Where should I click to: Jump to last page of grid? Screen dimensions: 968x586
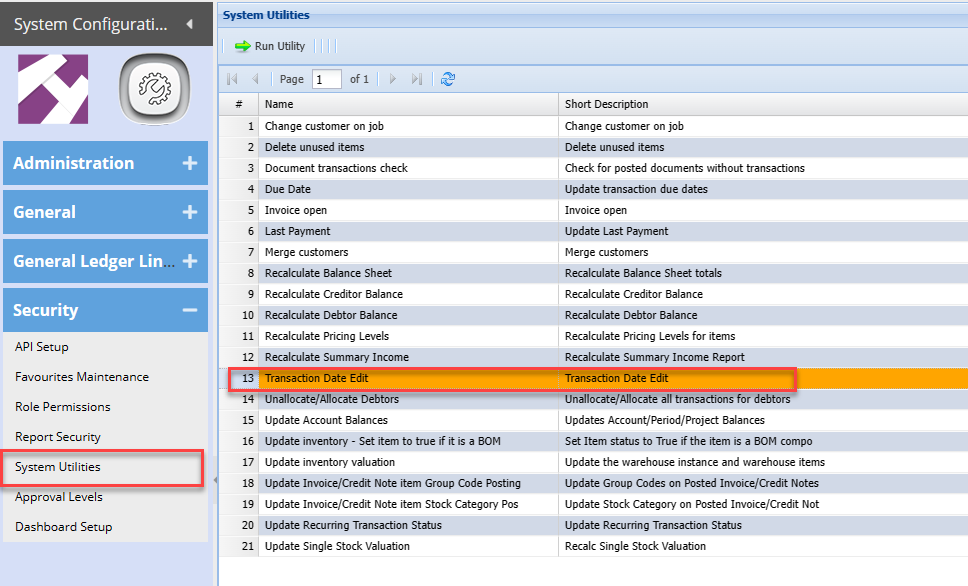417,79
